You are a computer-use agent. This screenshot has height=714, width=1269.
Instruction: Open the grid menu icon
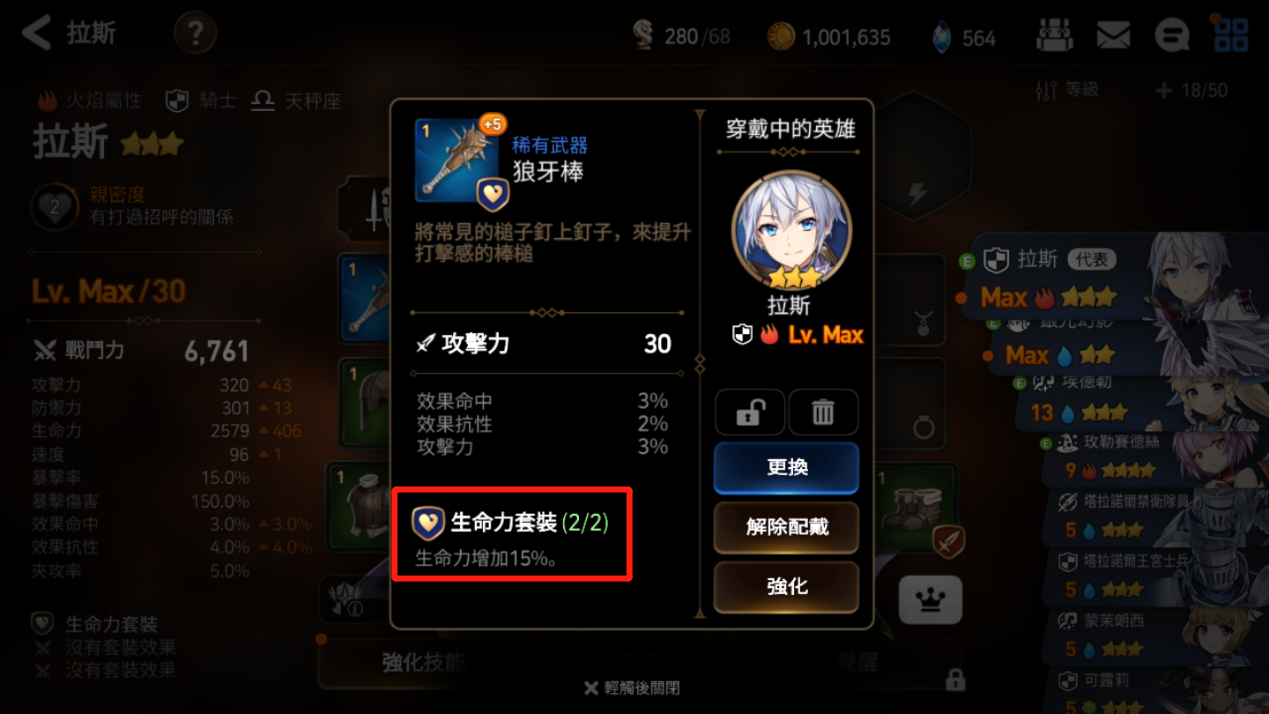[1231, 35]
